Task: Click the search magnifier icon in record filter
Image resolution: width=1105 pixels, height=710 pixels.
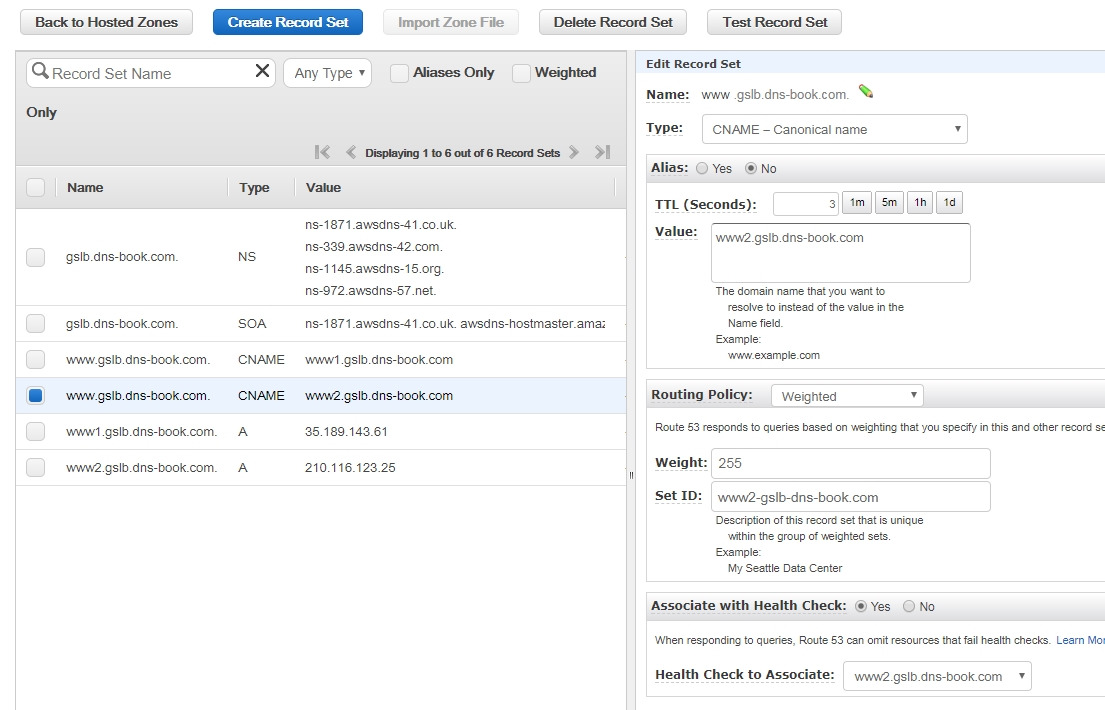Action: [x=40, y=71]
